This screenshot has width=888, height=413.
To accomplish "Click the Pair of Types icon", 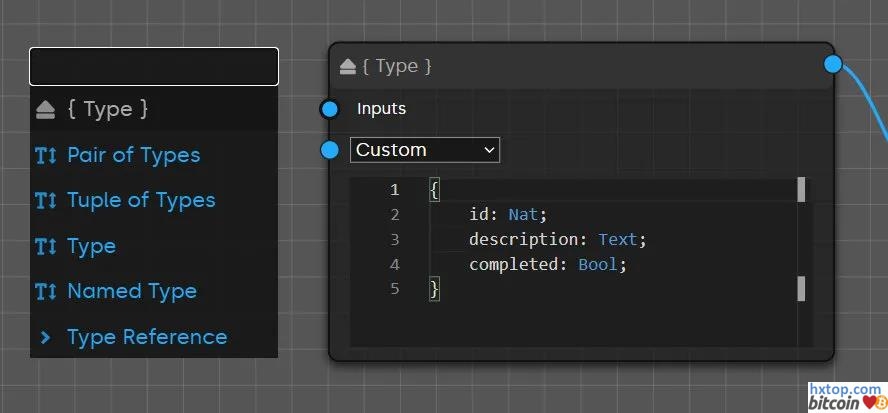I will tap(46, 155).
